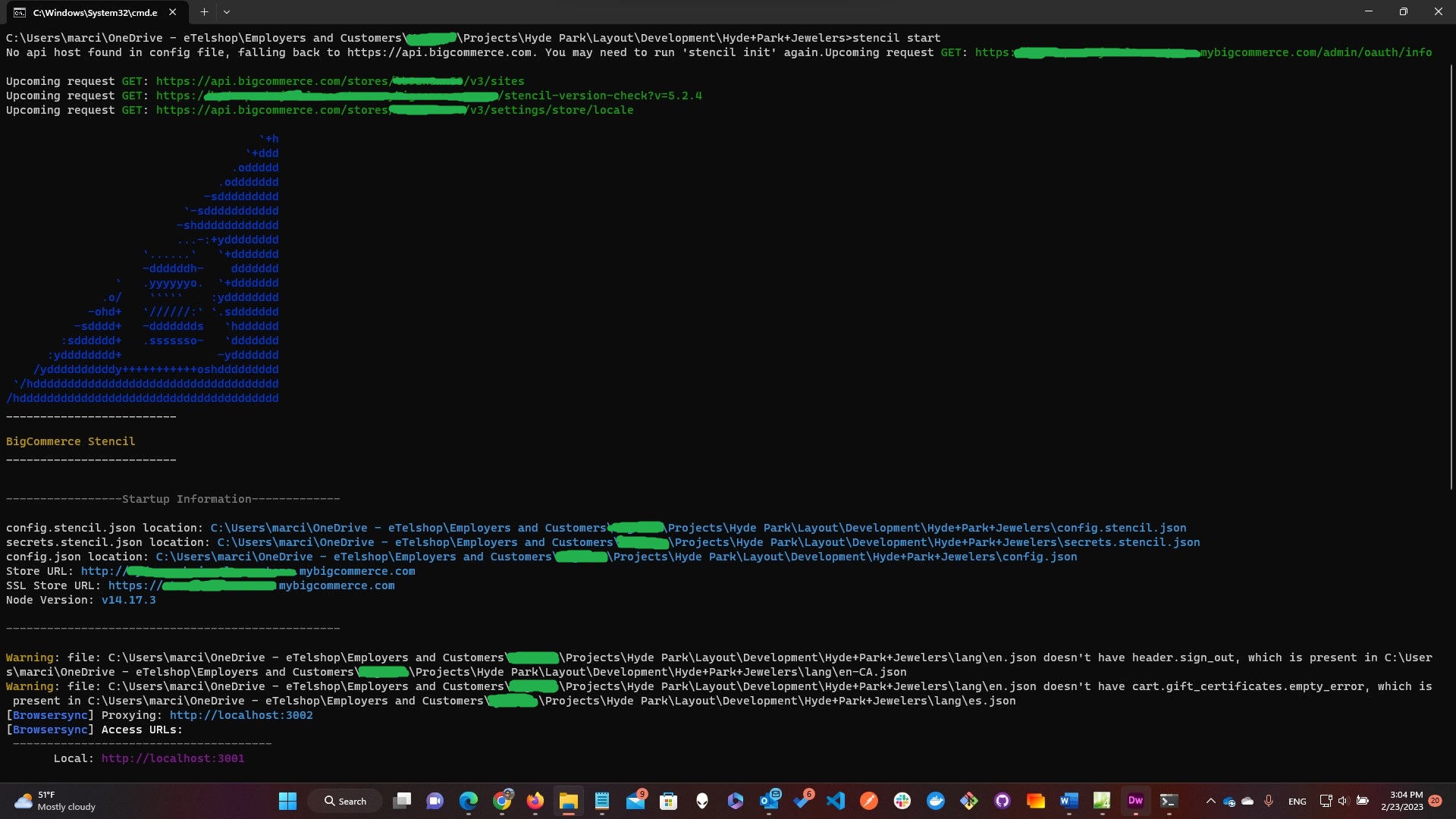Click the BigCommerce Stencil heading text
This screenshot has height=819, width=1456.
(71, 441)
